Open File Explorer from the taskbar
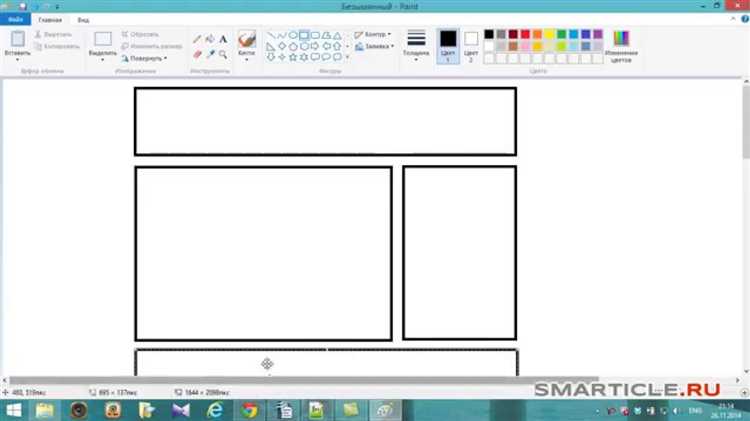The image size is (750, 421). pos(44,410)
